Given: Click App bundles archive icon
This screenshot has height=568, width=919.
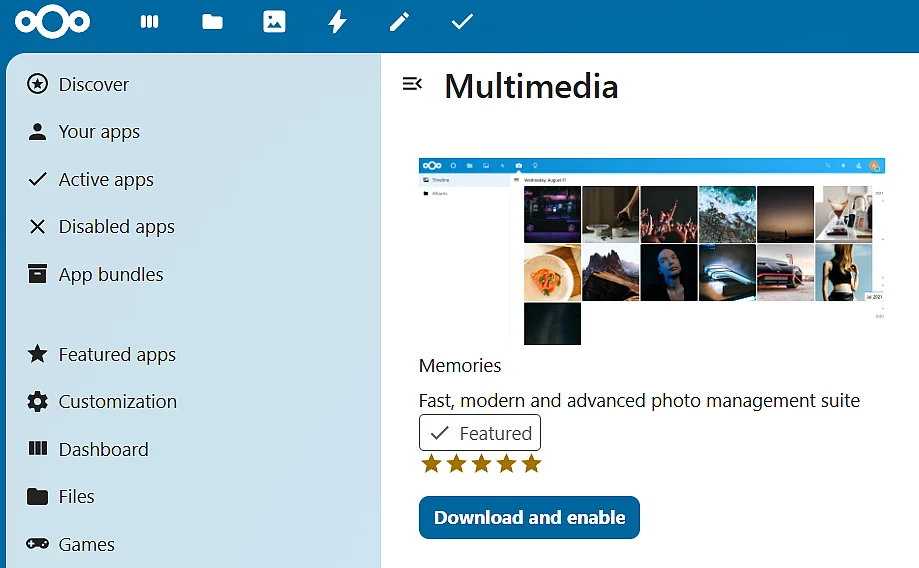Looking at the screenshot, I should tap(38, 273).
